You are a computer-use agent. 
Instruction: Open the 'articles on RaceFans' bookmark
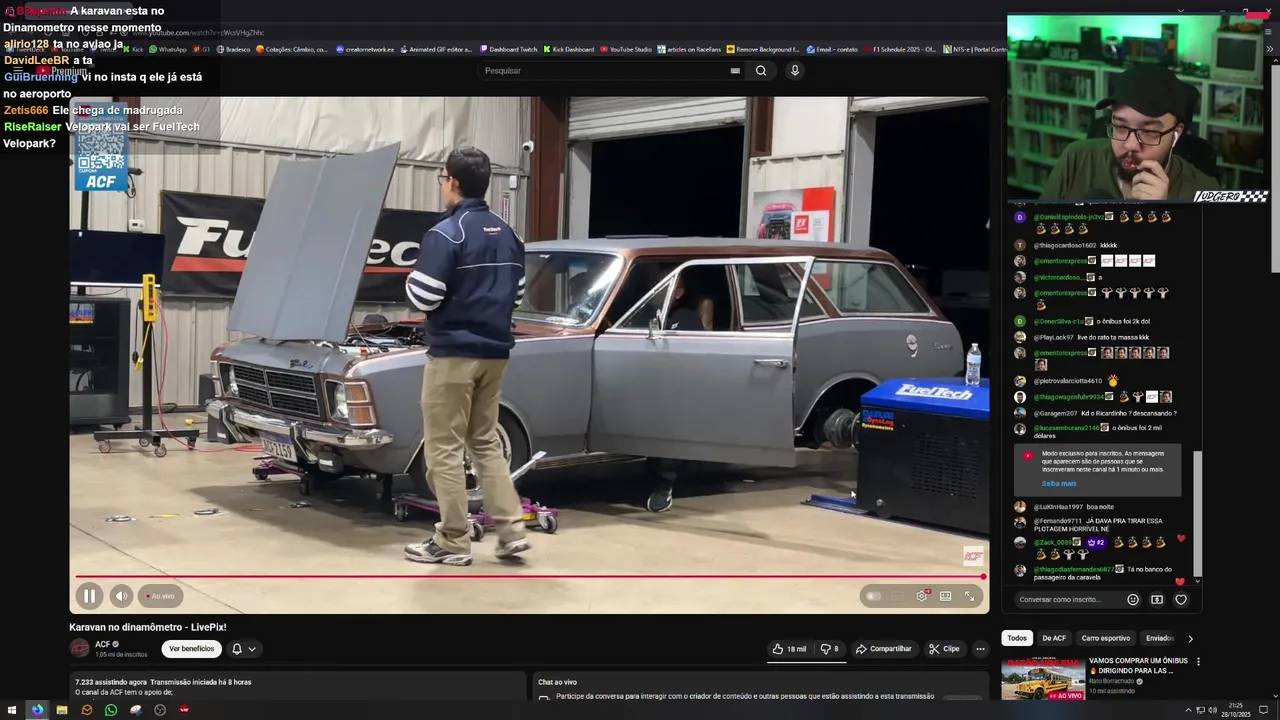coord(689,49)
